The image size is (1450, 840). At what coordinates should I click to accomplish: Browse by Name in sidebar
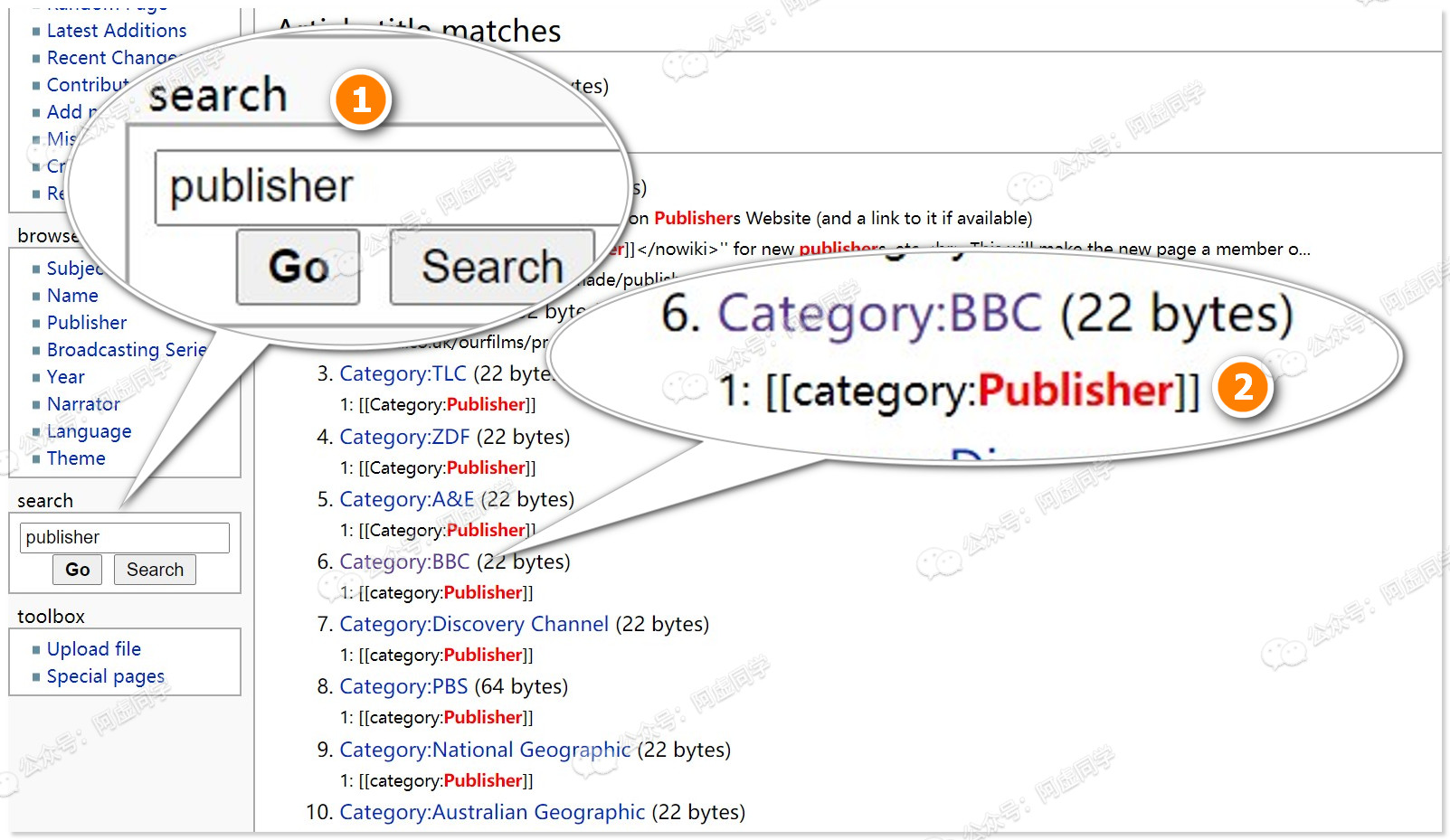[x=72, y=296]
